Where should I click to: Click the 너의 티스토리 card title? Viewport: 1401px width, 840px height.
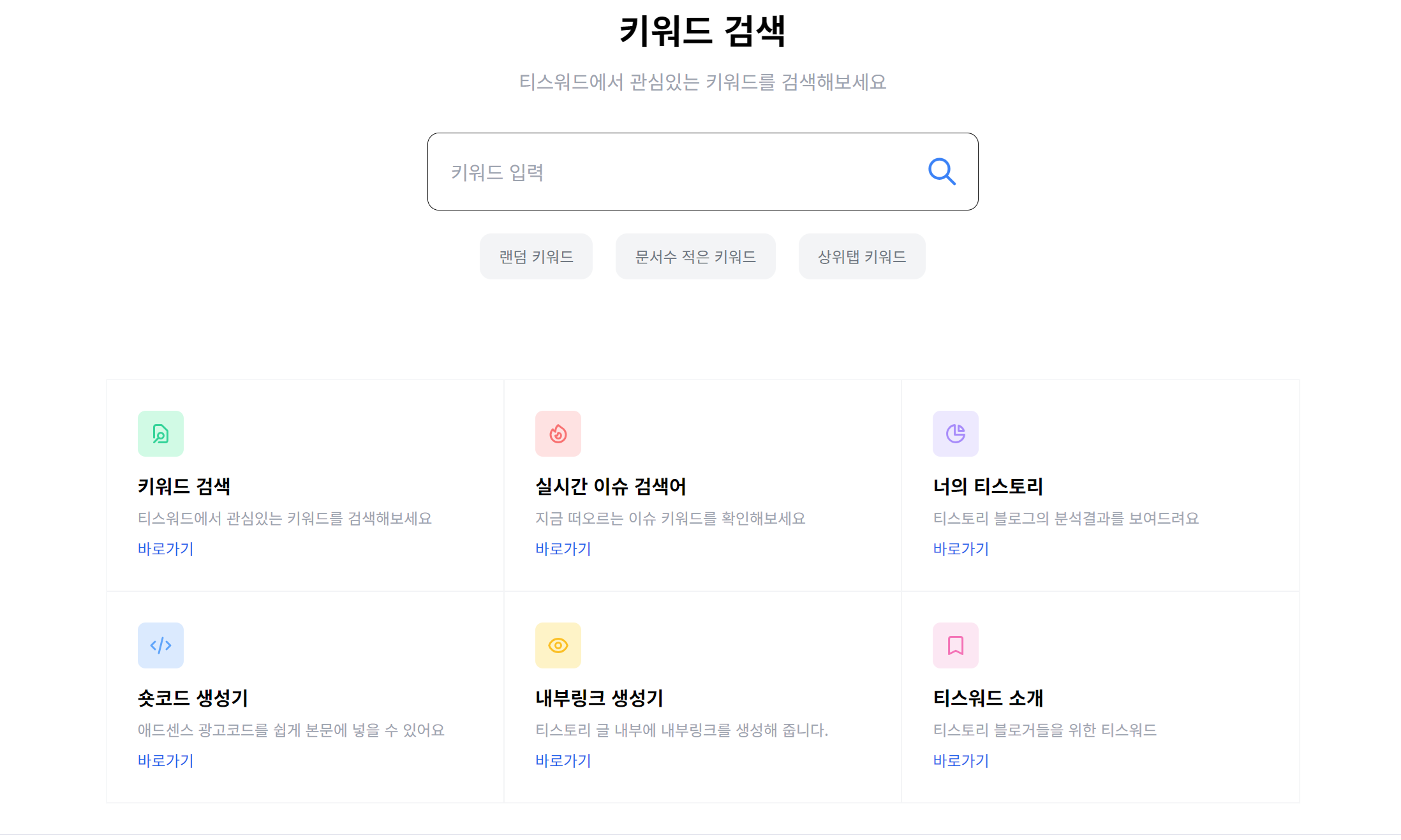coord(988,486)
